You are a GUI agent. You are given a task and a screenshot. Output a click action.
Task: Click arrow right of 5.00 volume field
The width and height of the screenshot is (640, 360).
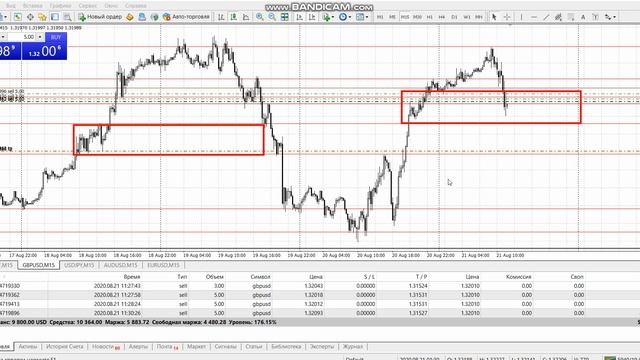(x=40, y=37)
